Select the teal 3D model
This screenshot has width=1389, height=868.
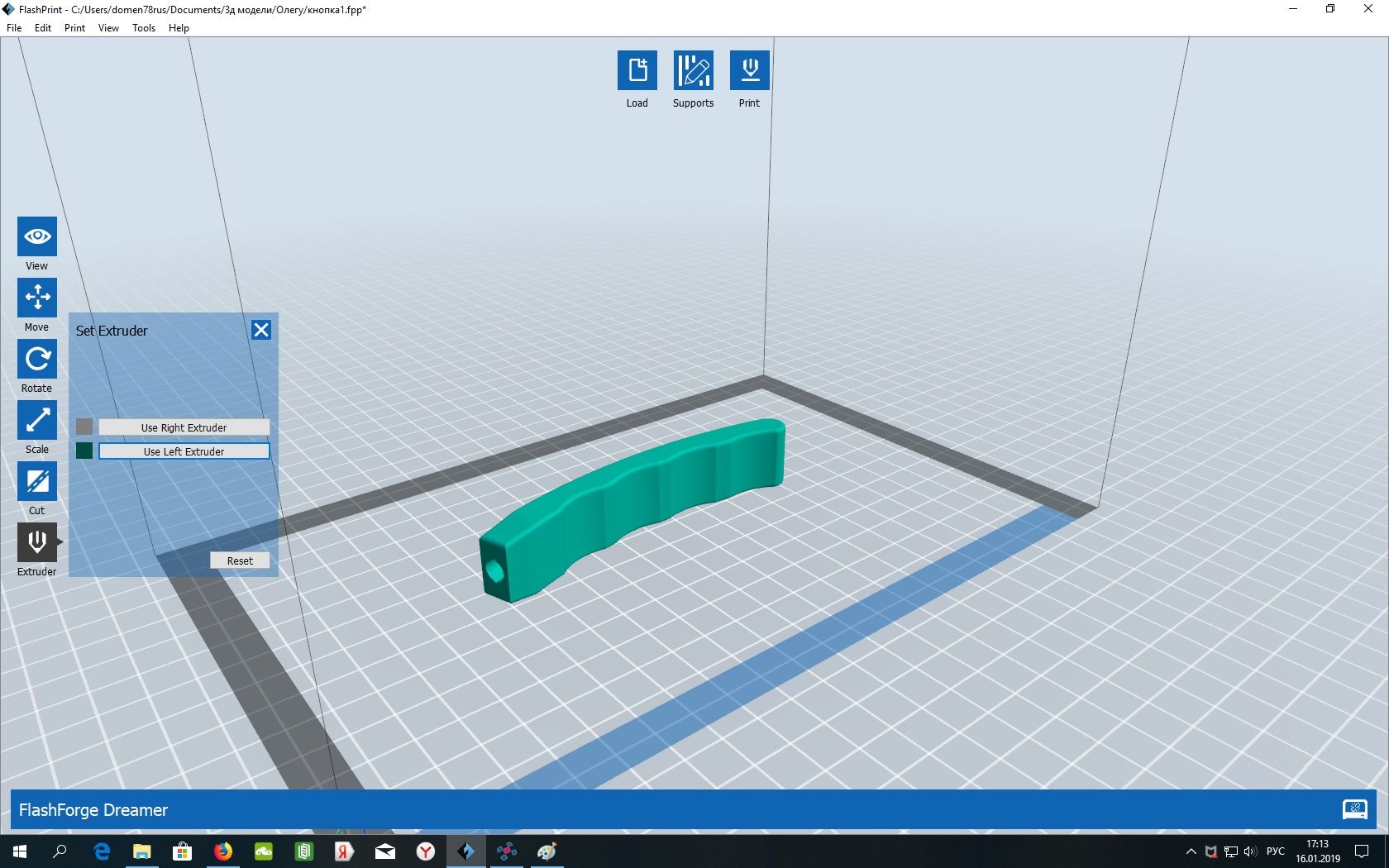[628, 504]
